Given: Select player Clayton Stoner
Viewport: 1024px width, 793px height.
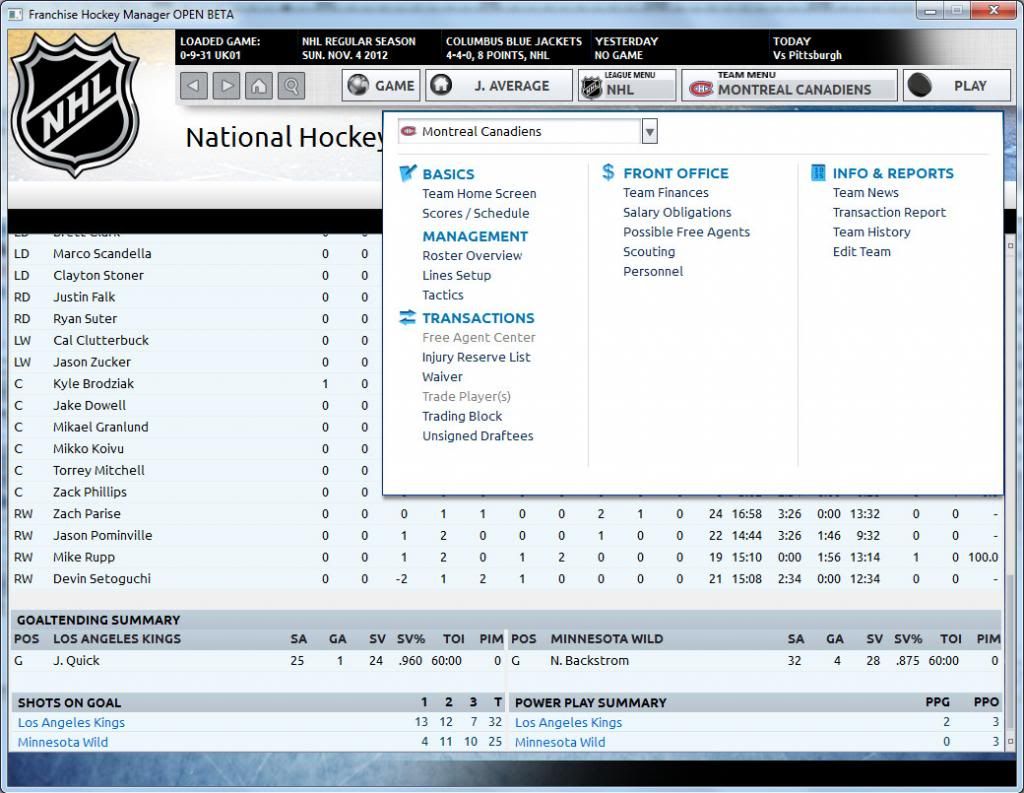Looking at the screenshot, I should tap(98, 276).
